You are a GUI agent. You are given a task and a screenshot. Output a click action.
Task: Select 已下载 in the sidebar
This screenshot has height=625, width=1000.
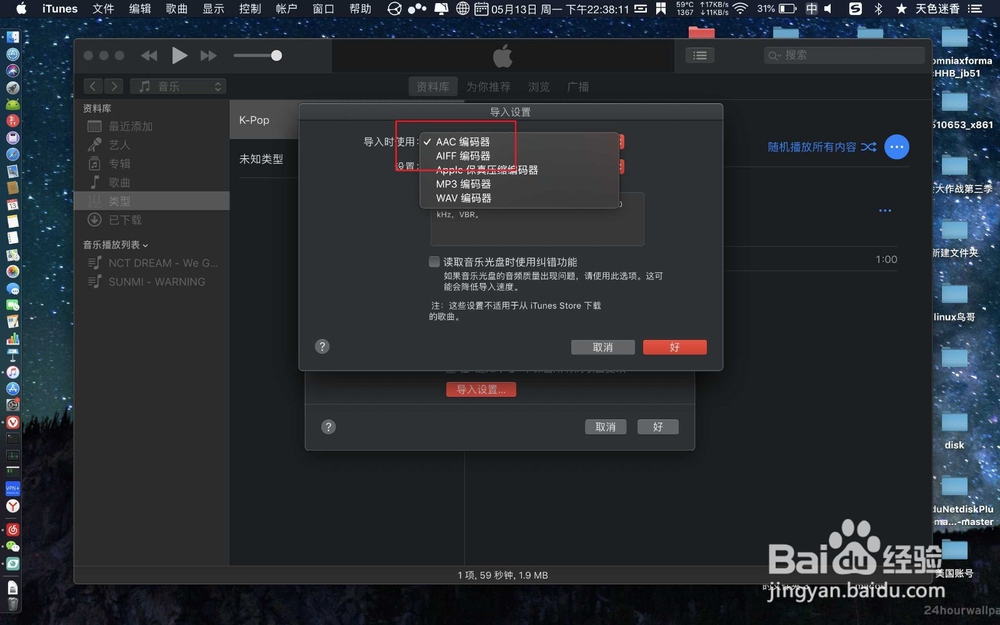pos(152,219)
